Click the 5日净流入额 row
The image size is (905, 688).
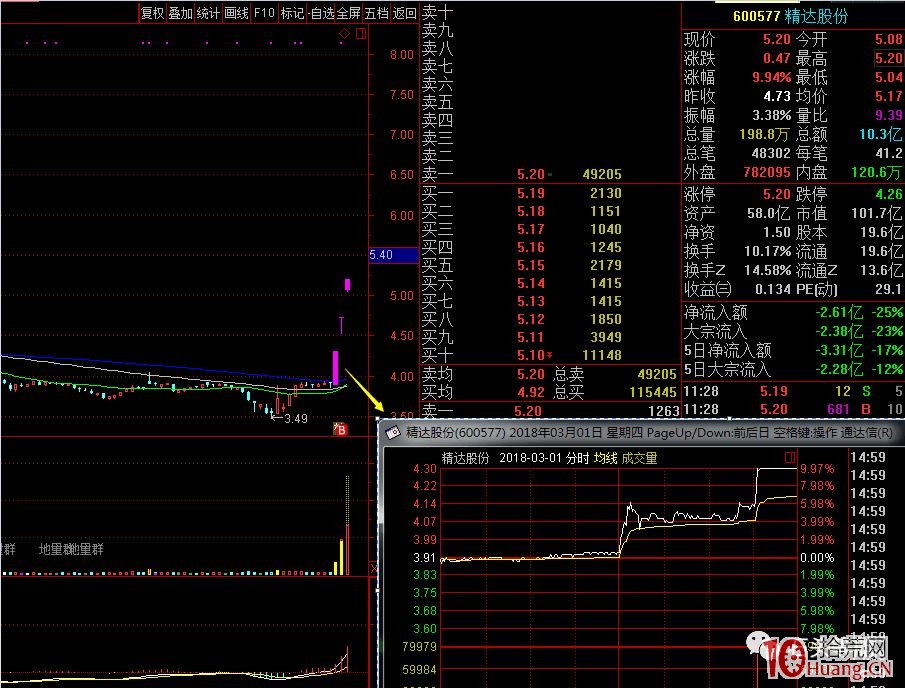coord(793,350)
